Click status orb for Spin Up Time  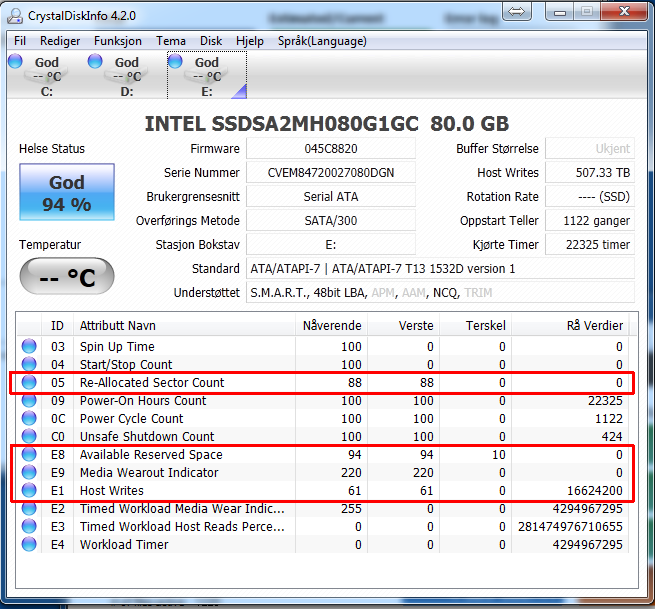click(29, 346)
